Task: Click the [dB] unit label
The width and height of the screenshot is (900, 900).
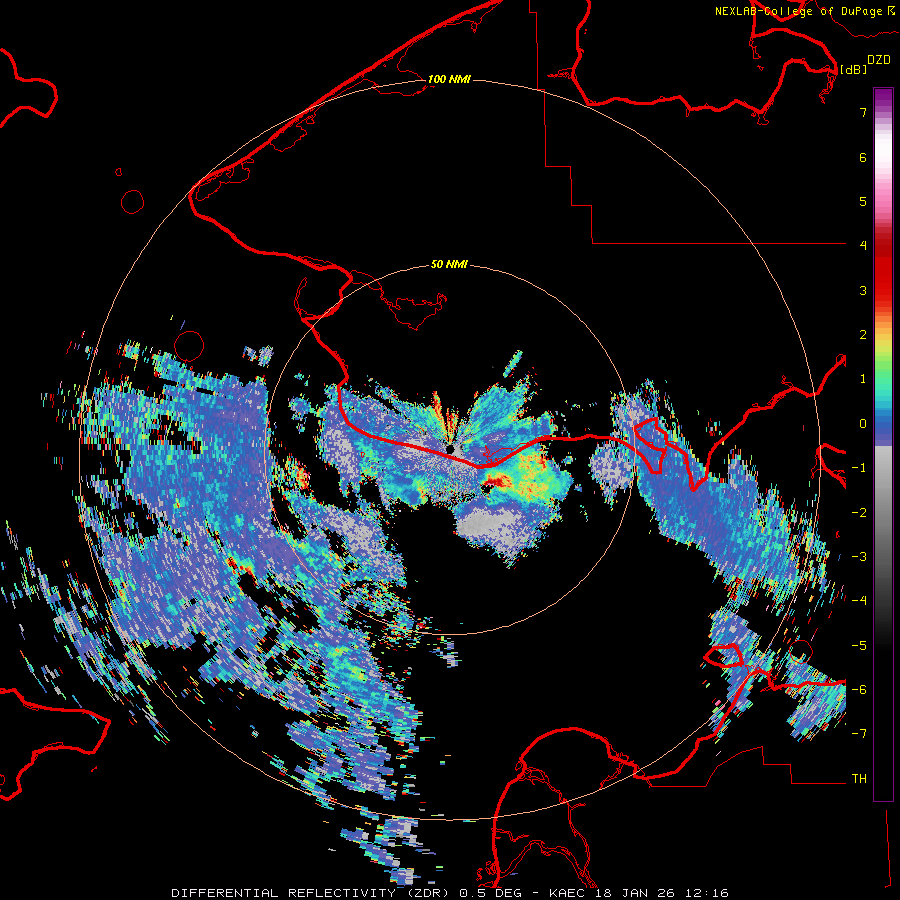Action: [x=853, y=69]
